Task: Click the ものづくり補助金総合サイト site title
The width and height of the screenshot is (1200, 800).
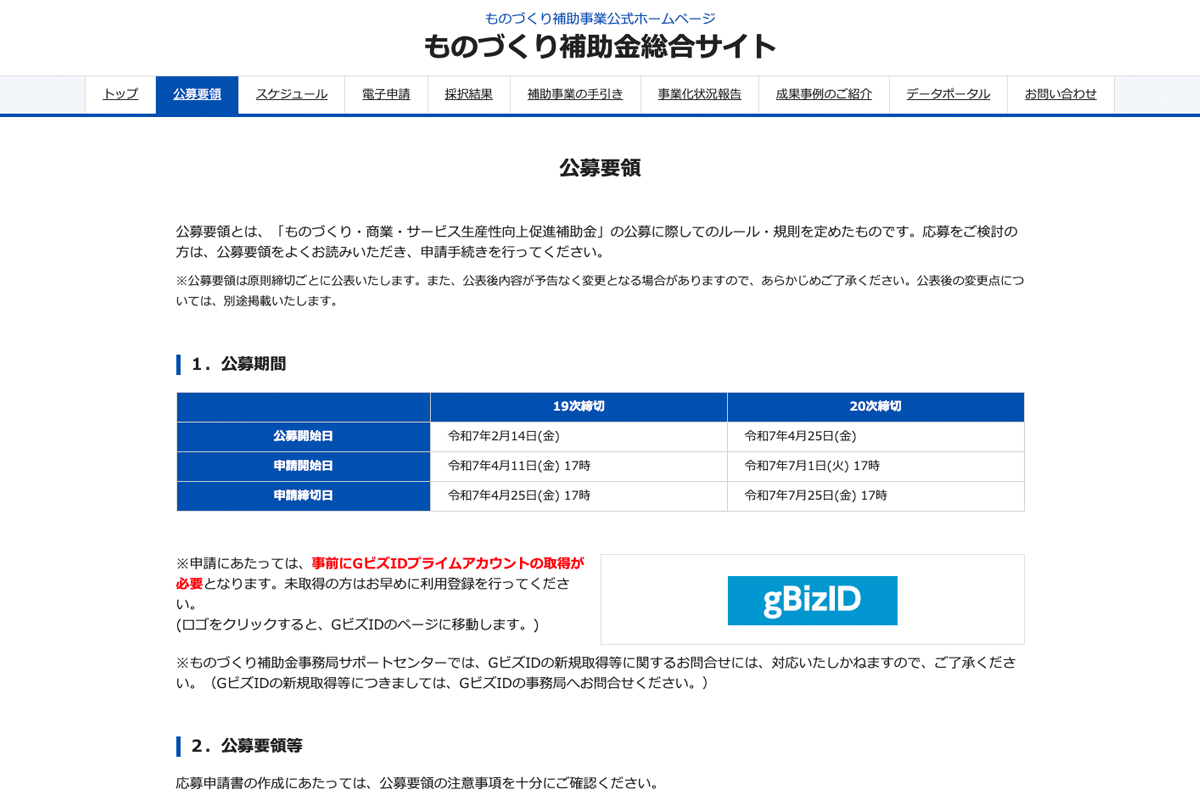Action: tap(600, 46)
